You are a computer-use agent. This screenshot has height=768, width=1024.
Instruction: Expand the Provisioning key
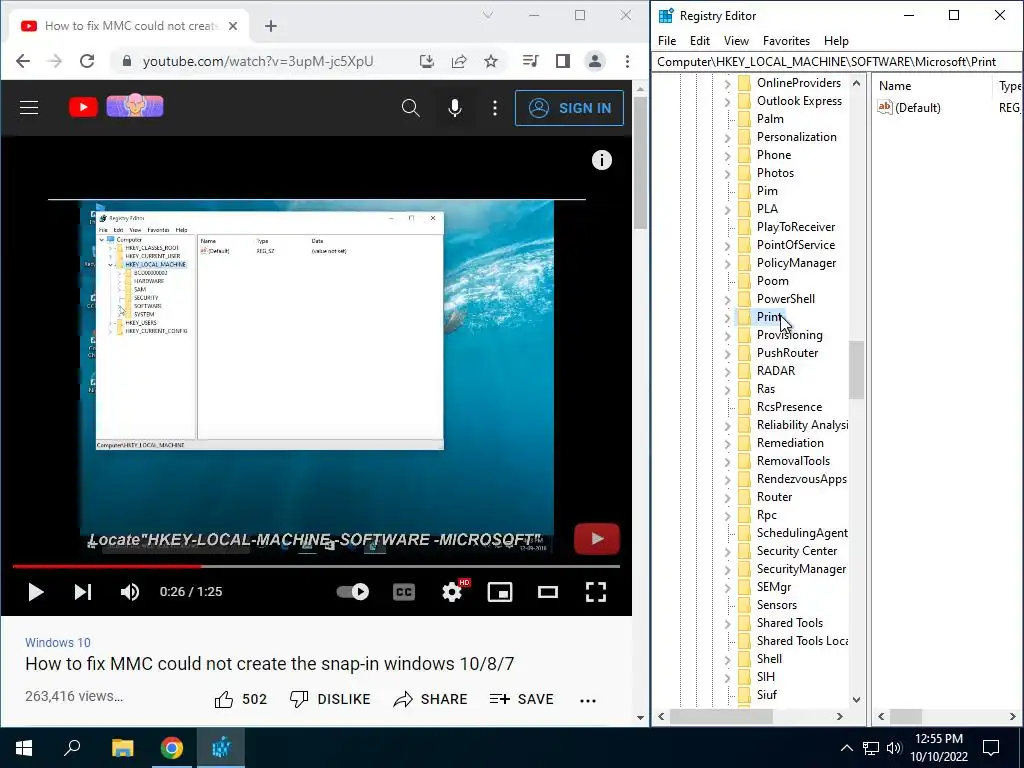[728, 336]
